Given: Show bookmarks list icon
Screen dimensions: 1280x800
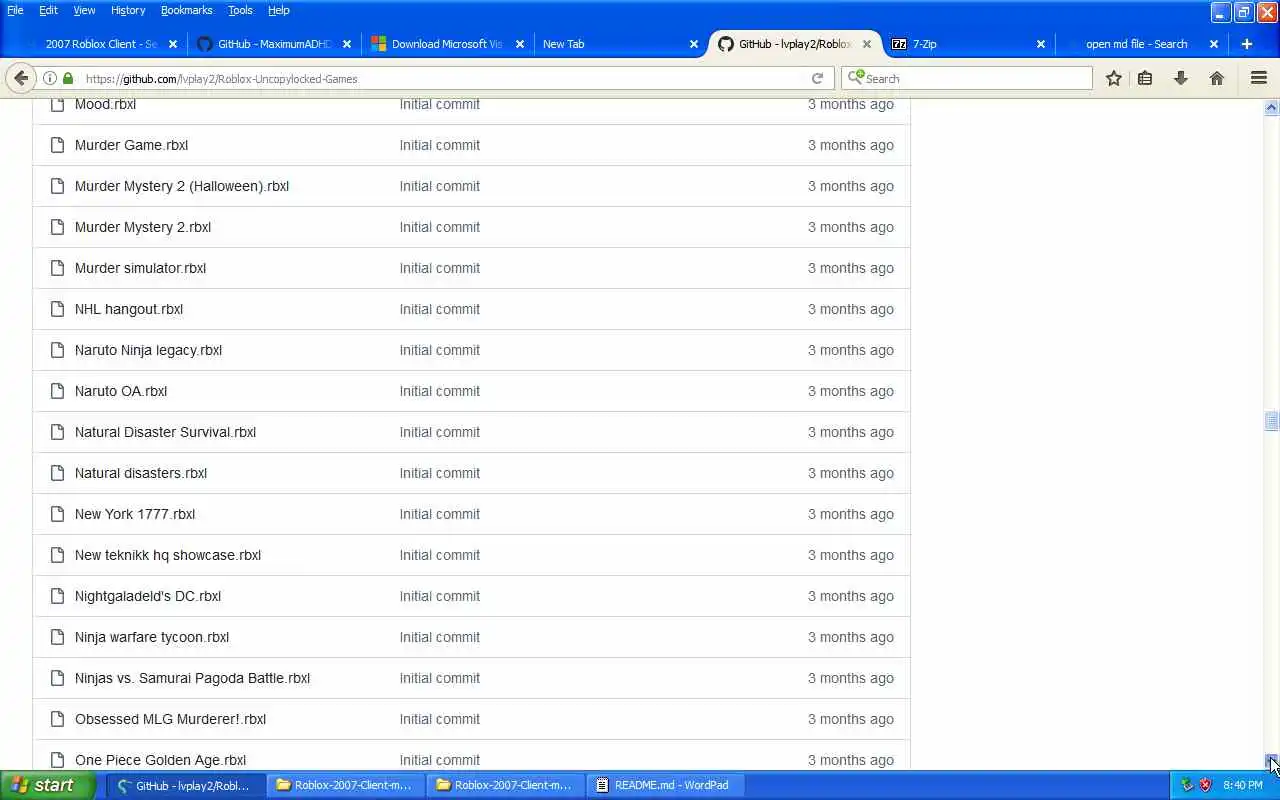Looking at the screenshot, I should point(1145,78).
